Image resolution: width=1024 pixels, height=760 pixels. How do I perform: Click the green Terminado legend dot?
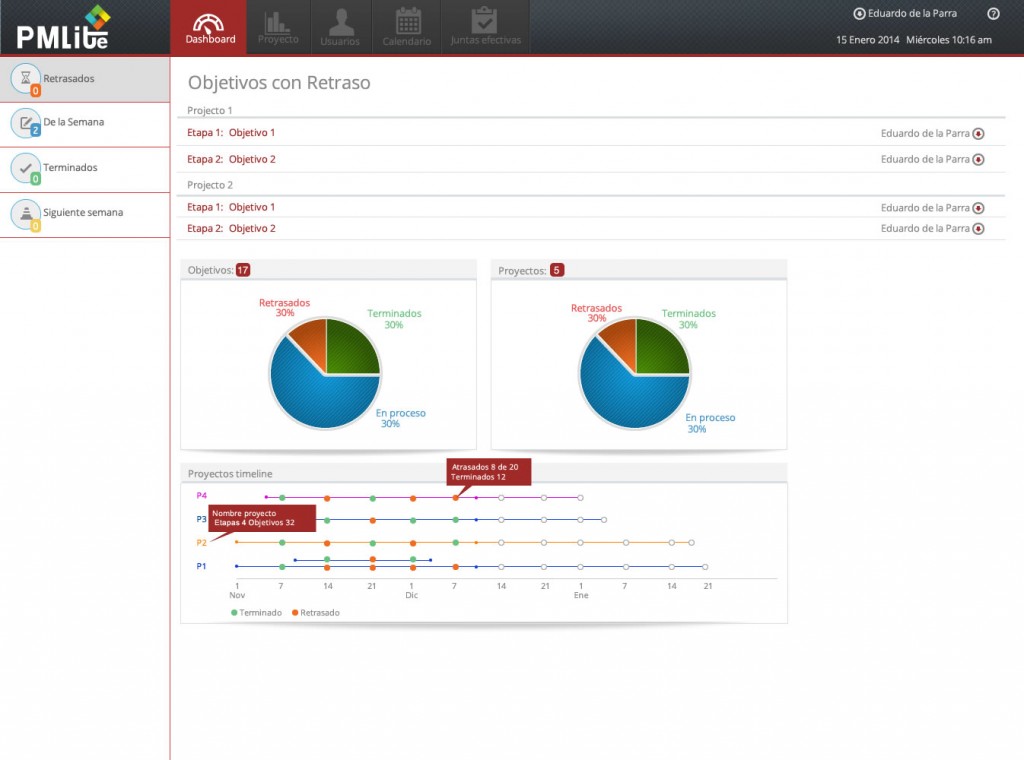click(x=234, y=612)
